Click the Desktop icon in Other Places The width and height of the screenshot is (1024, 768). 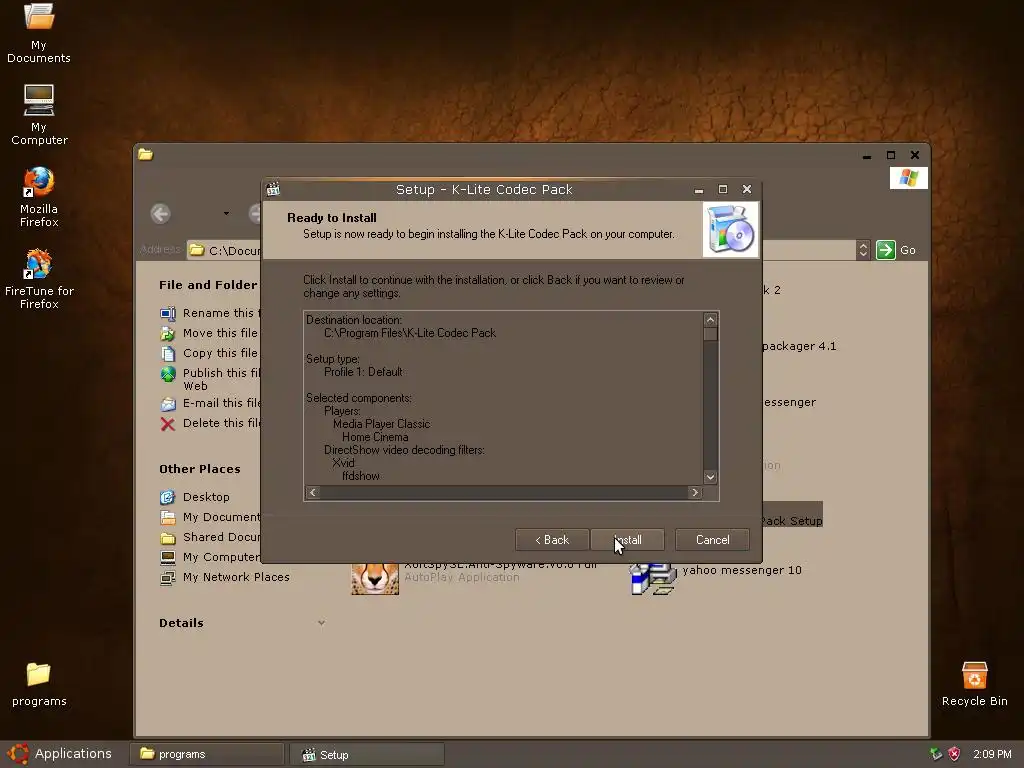click(168, 498)
